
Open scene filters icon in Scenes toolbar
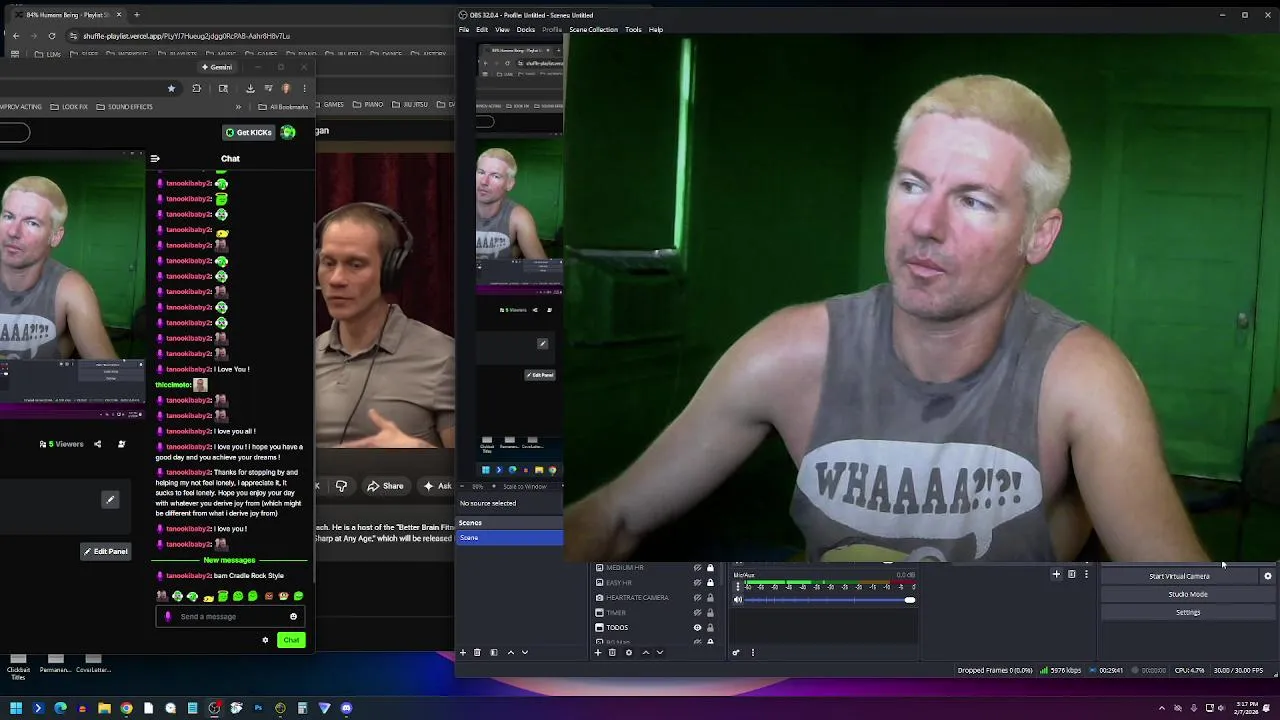coord(493,652)
